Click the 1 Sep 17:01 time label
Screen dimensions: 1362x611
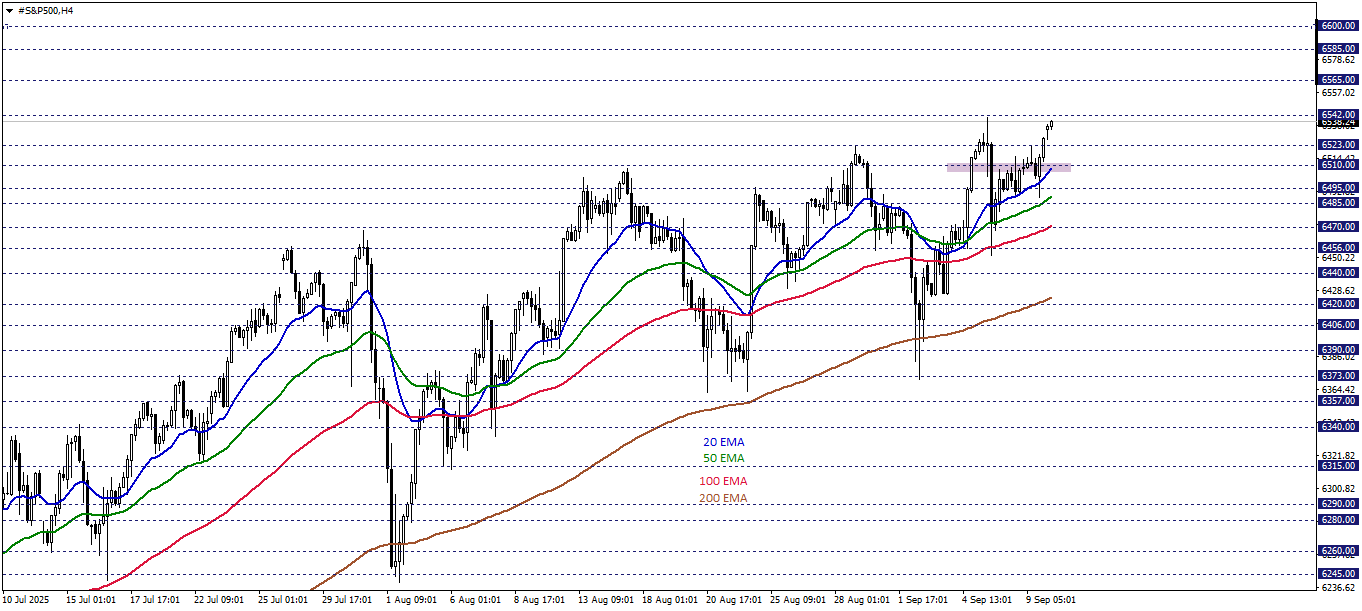click(923, 600)
